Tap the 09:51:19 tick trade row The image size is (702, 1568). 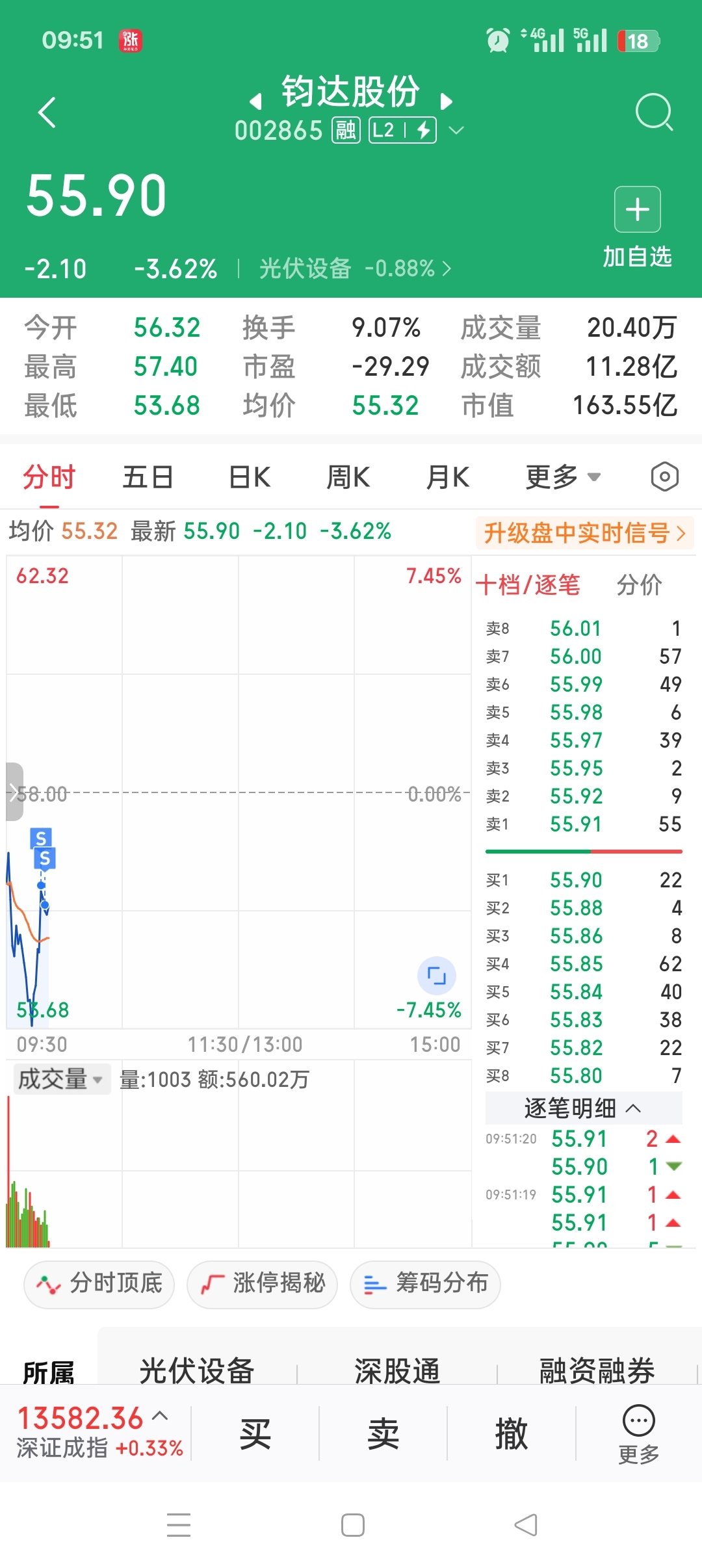pos(584,1195)
